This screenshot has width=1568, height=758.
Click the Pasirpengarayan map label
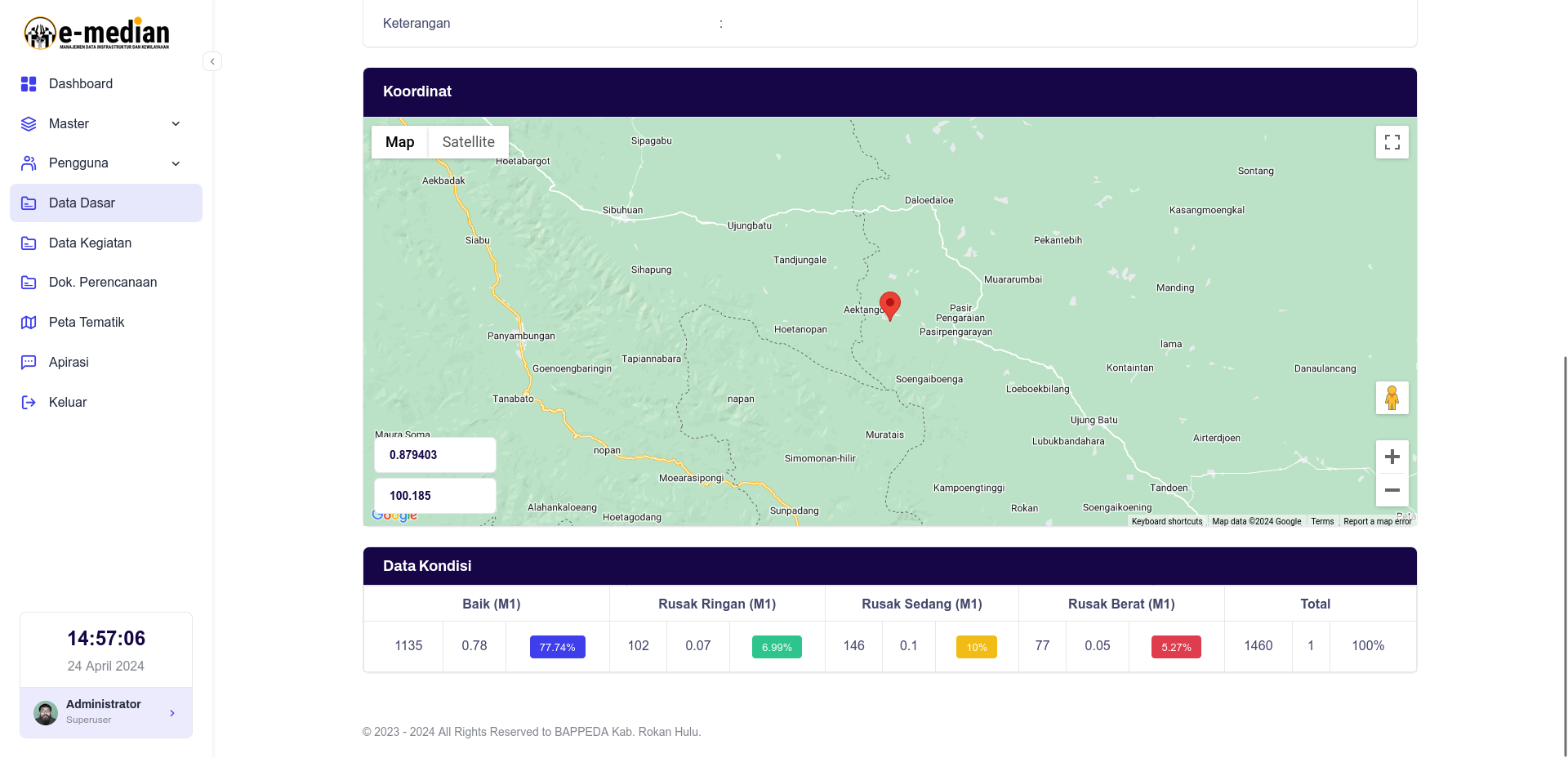pyautogui.click(x=956, y=332)
